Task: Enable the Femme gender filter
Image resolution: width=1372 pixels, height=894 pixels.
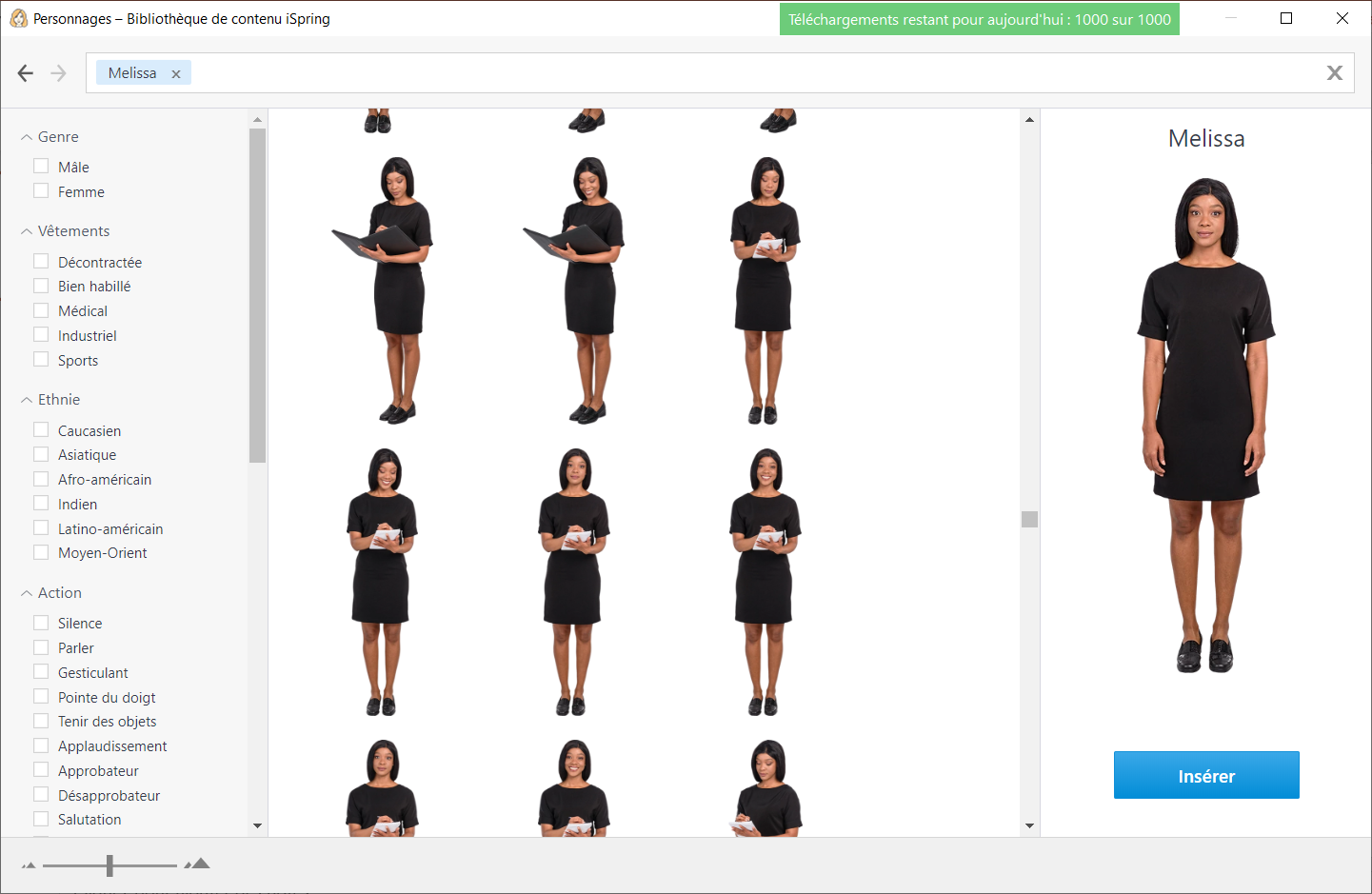Action: (41, 191)
